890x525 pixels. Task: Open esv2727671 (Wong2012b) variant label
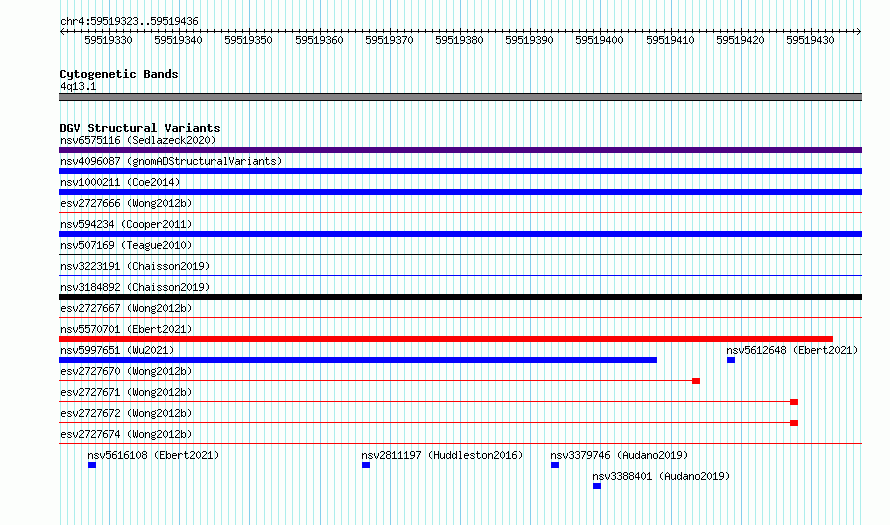pyautogui.click(x=126, y=392)
